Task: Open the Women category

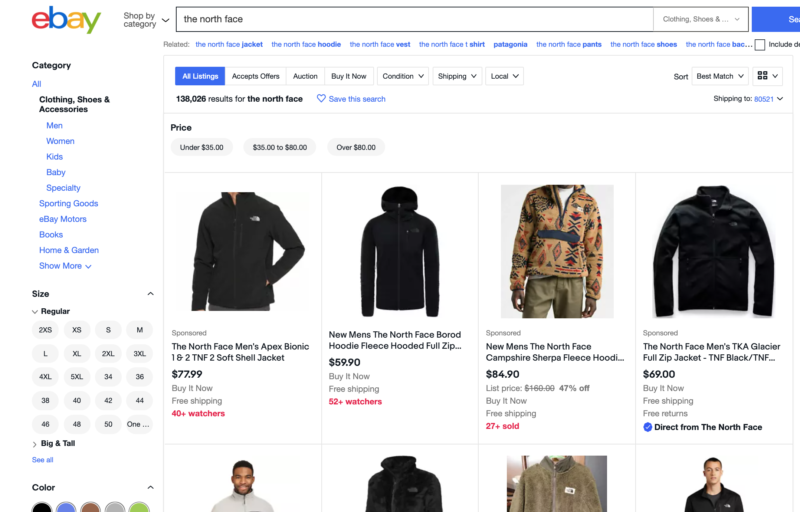Action: pos(60,141)
